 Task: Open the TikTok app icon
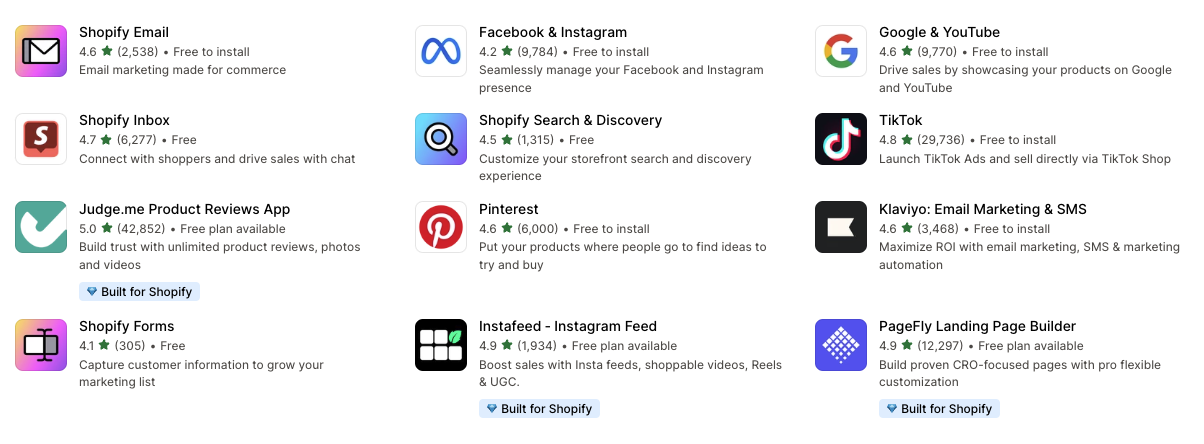point(841,139)
